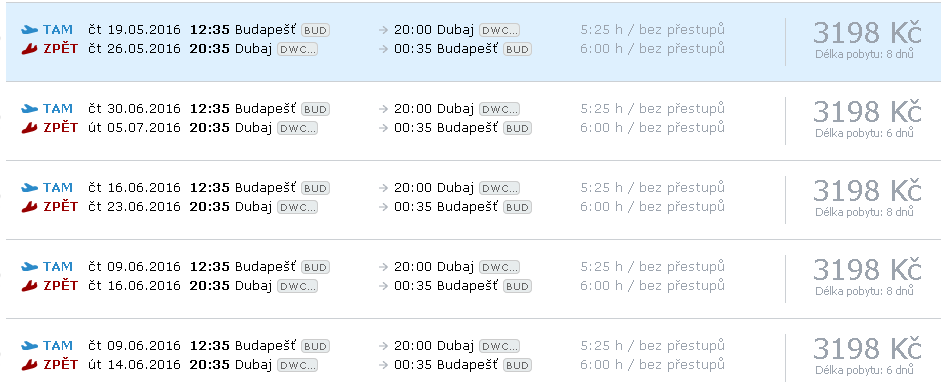
Task: Click the red ZPĚT plane icon for 26.05.2016
Action: coord(30,50)
